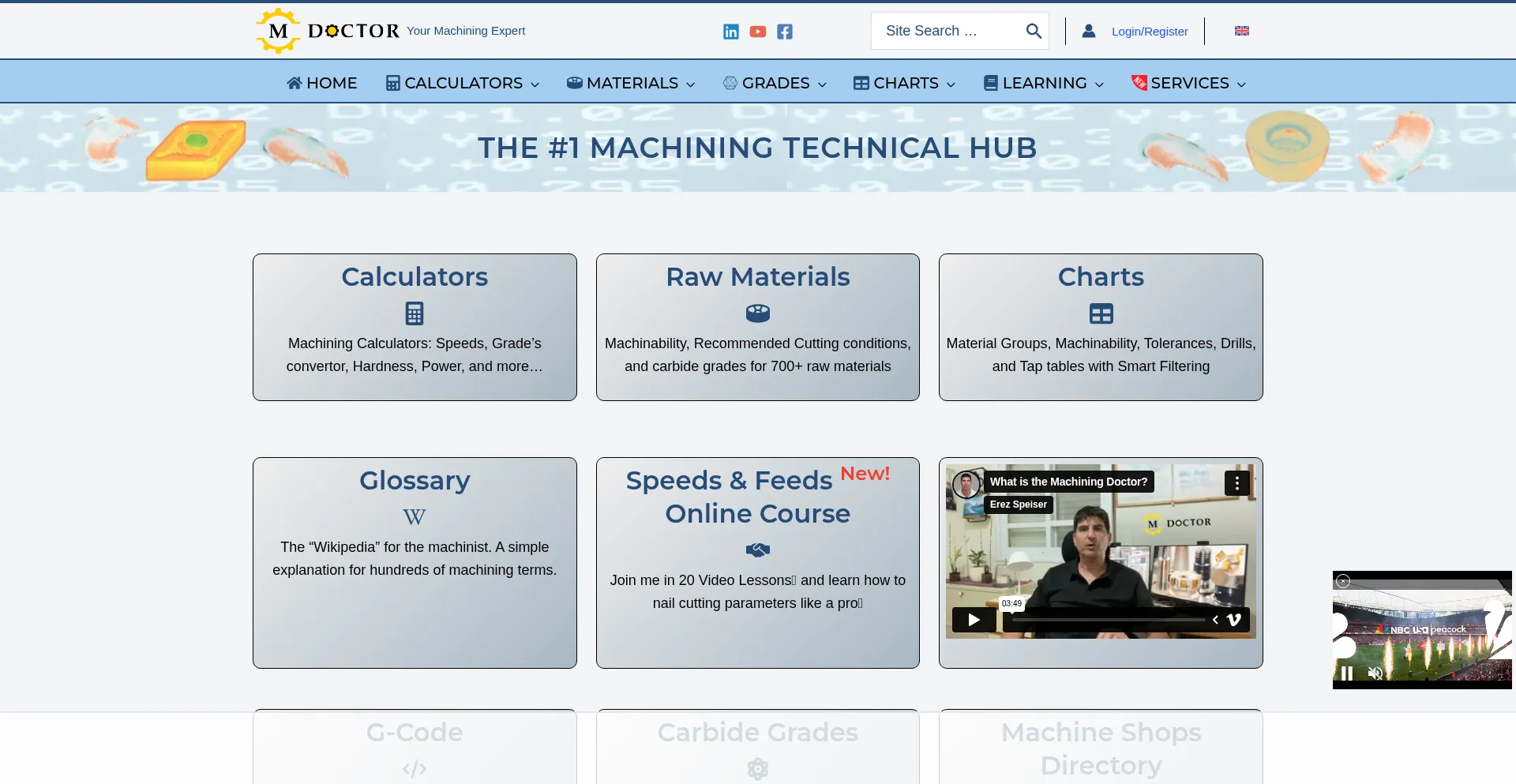Open the Raw Materials card
Viewport: 1516px width, 784px height.
point(757,327)
